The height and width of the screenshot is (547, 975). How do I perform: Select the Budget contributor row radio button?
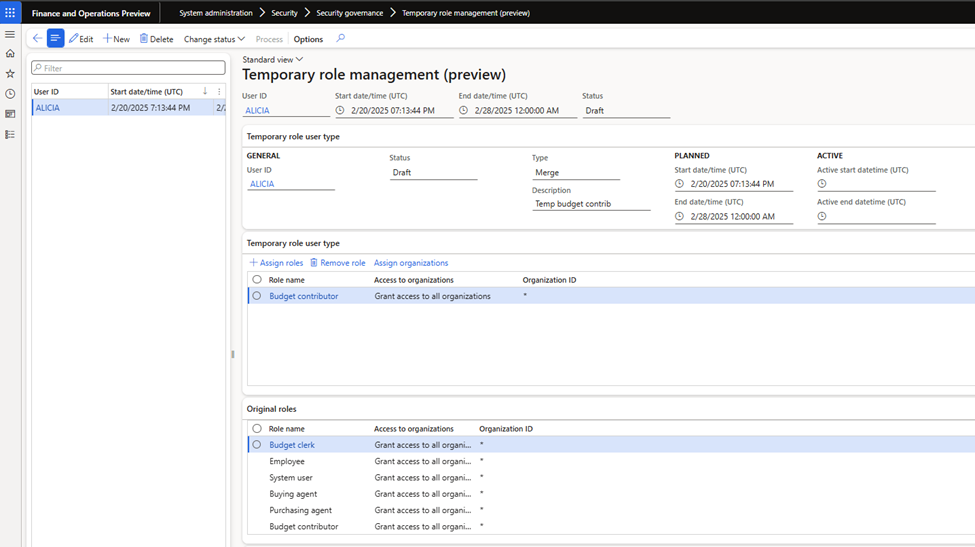(x=257, y=296)
